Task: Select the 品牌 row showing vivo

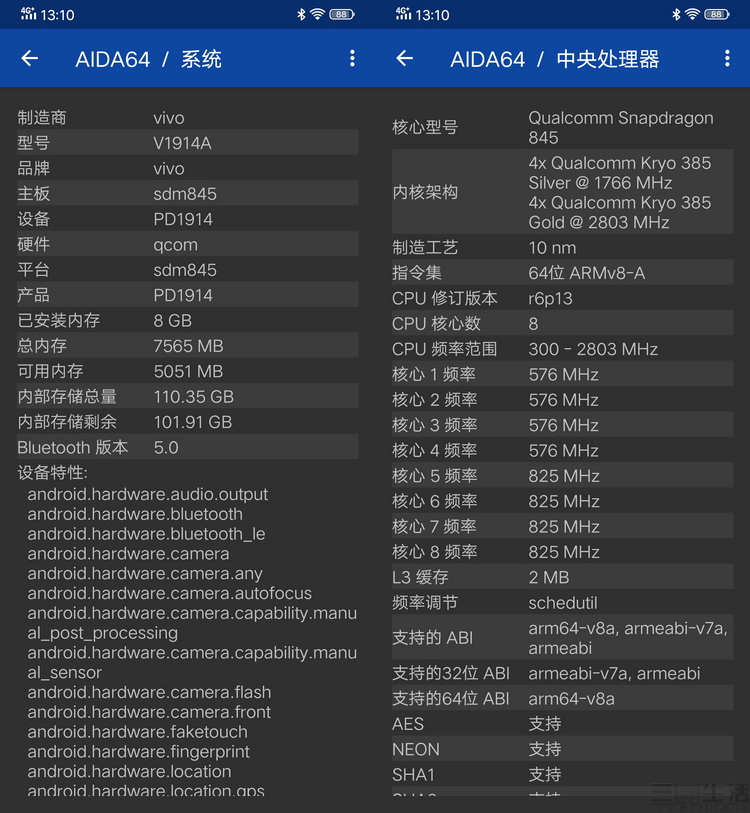Action: click(188, 168)
